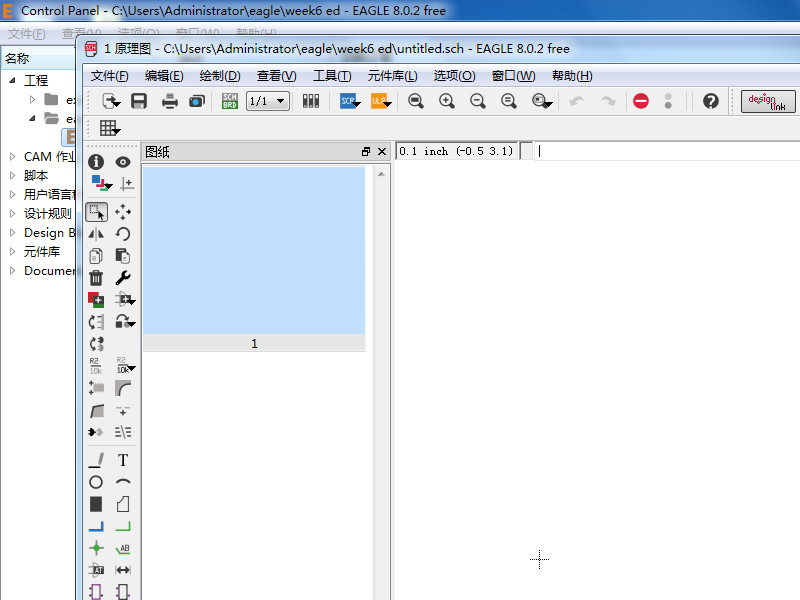
Task: Select the Circle drawing tool
Action: pos(96,482)
